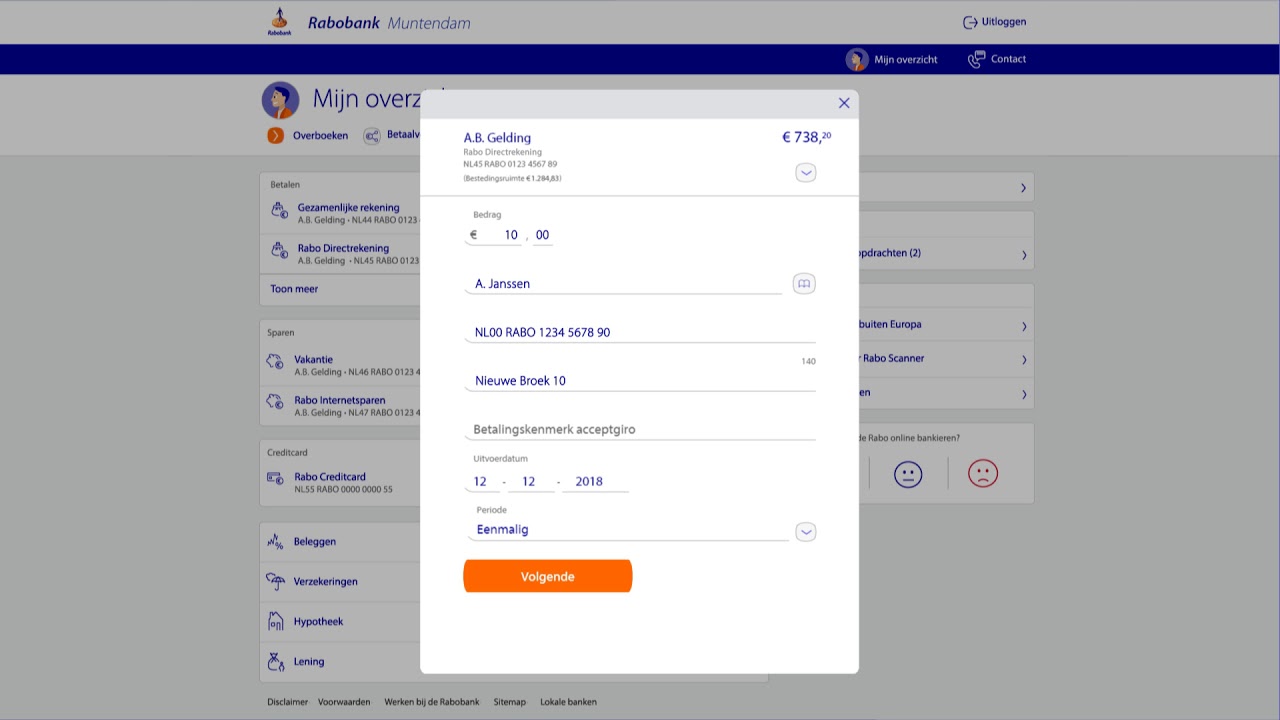Expand the Rabo Scanner row chevron
The image size is (1280, 720).
[1023, 359]
